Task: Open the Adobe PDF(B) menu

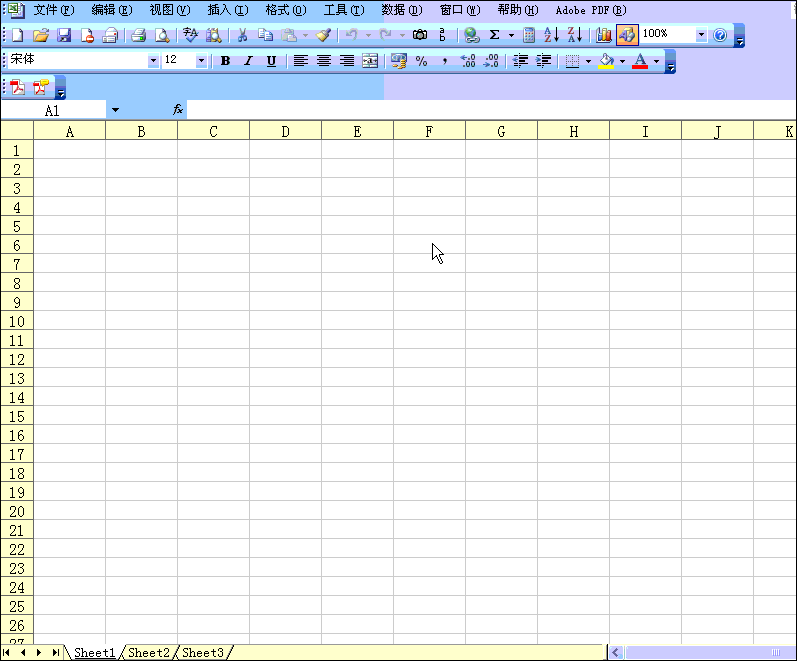Action: pyautogui.click(x=591, y=10)
